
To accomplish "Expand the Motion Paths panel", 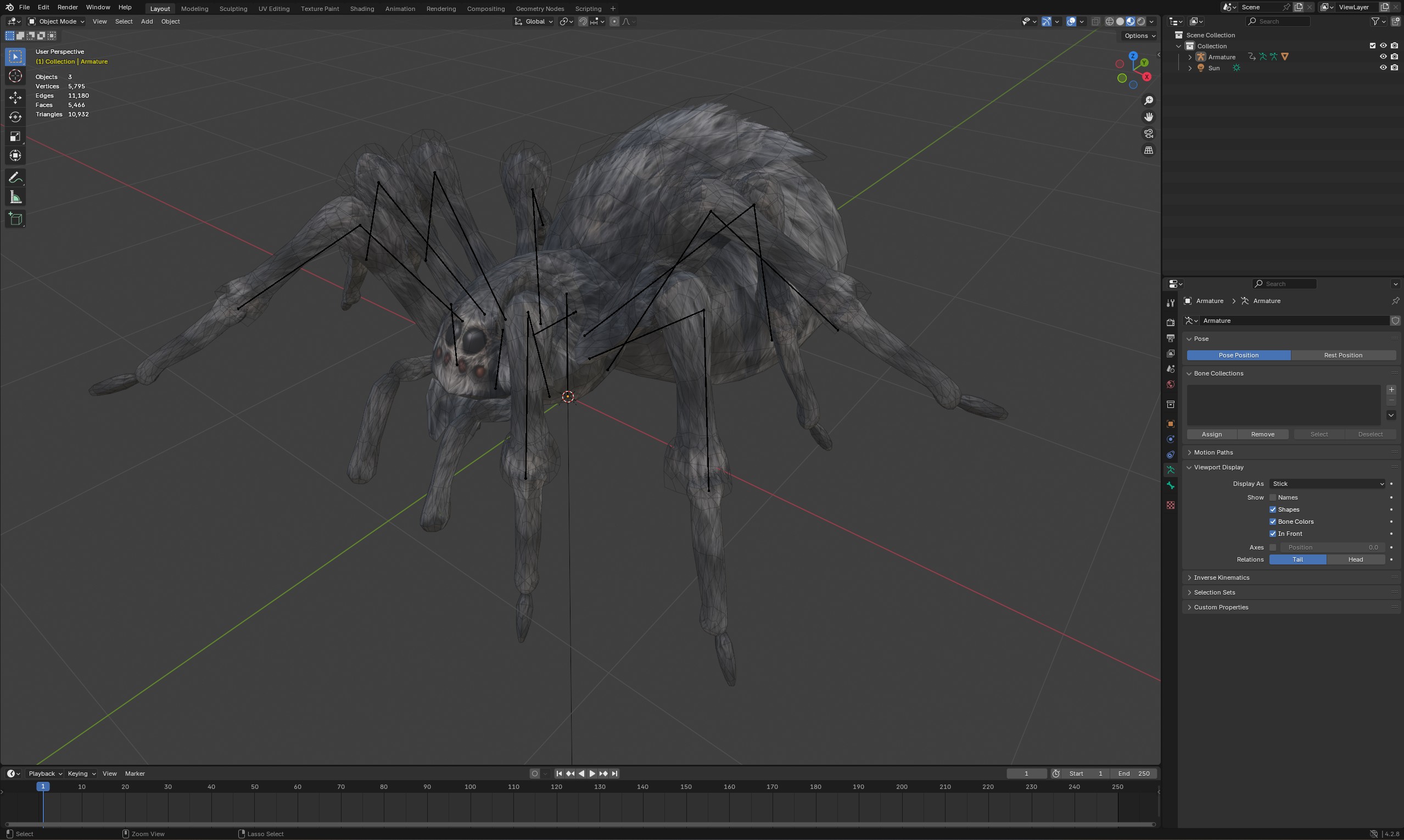I will click(x=1213, y=452).
